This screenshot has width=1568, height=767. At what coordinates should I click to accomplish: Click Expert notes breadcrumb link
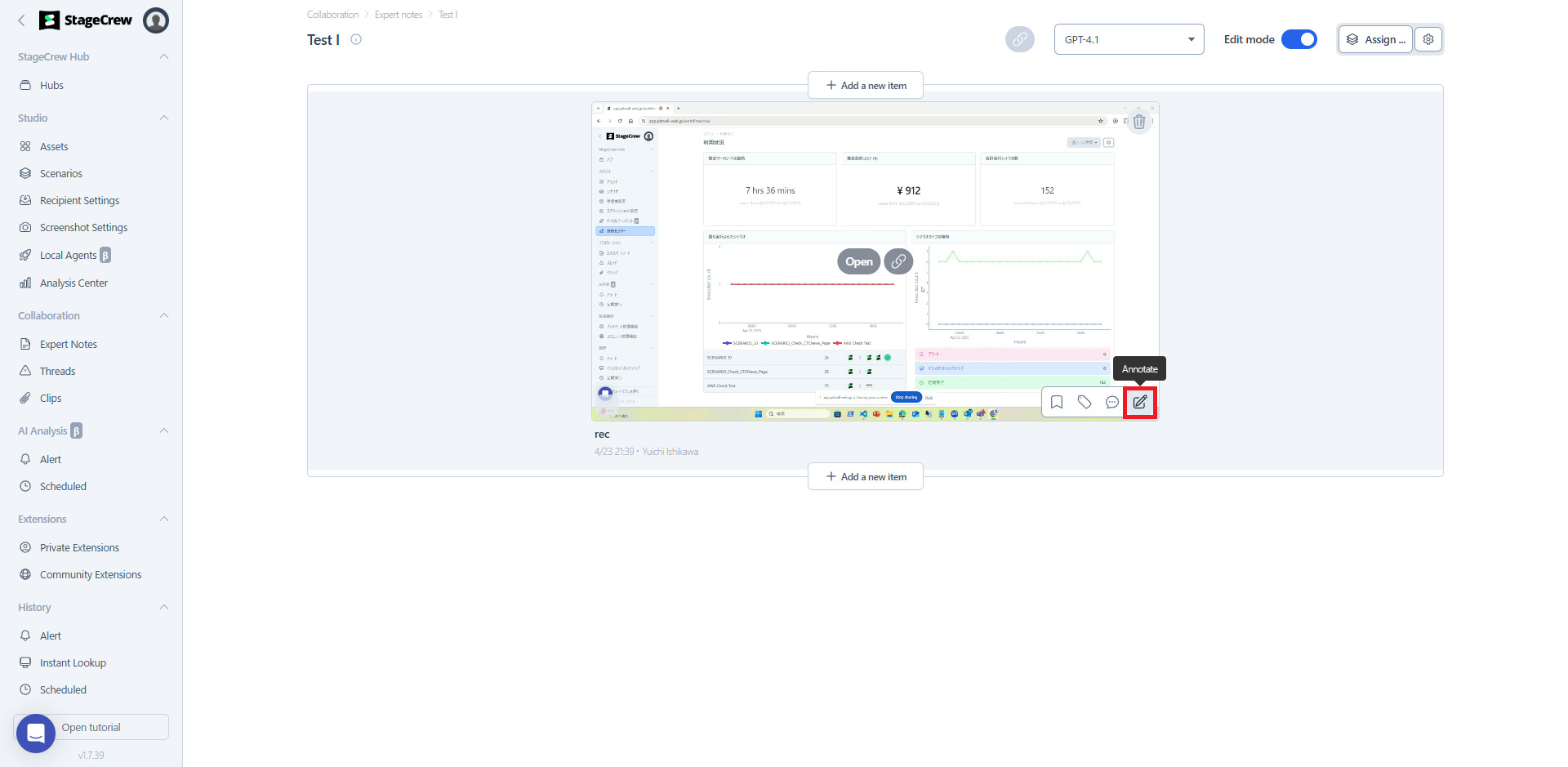(398, 15)
